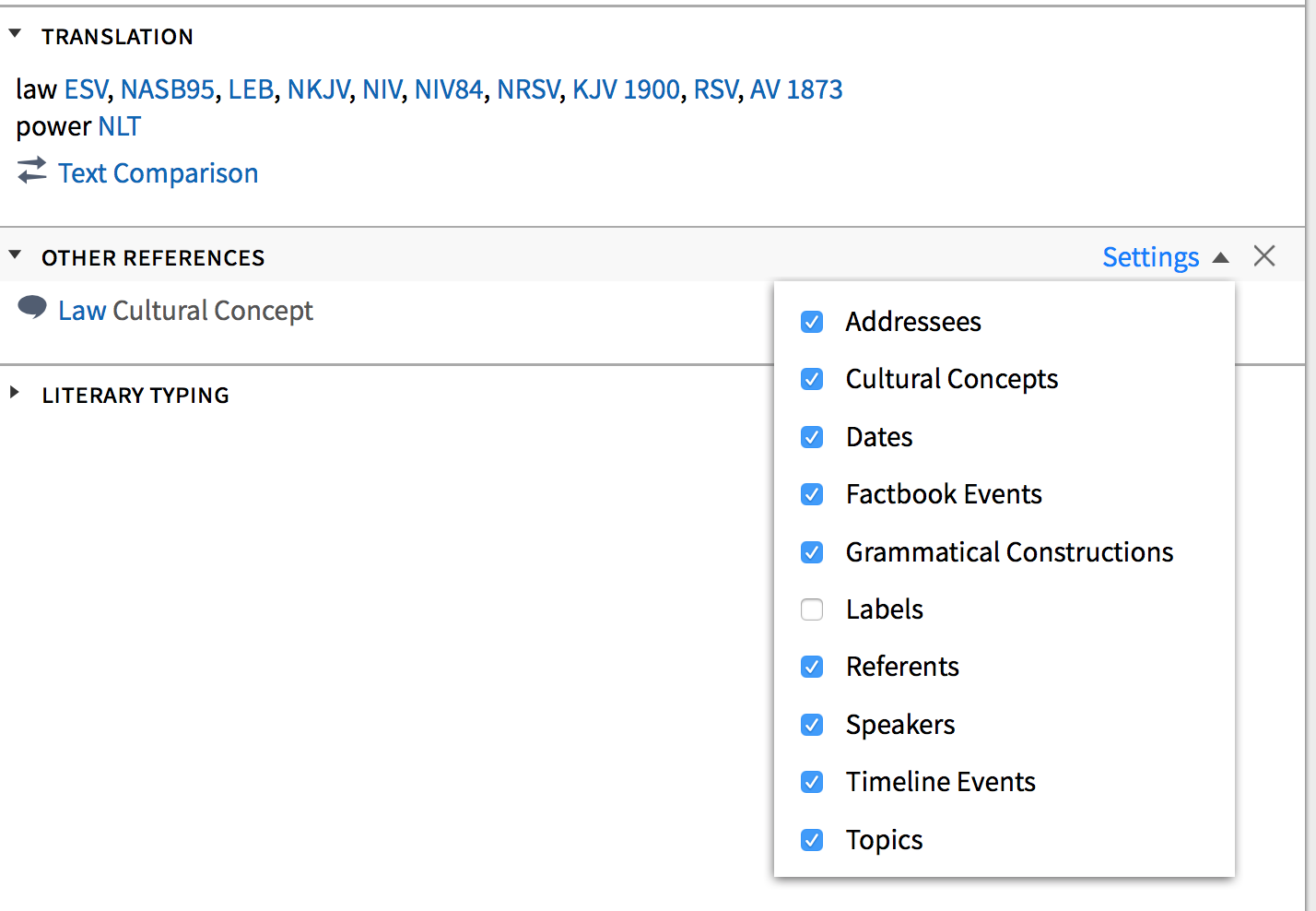
Task: Open the ESV translation link
Action: (86, 89)
